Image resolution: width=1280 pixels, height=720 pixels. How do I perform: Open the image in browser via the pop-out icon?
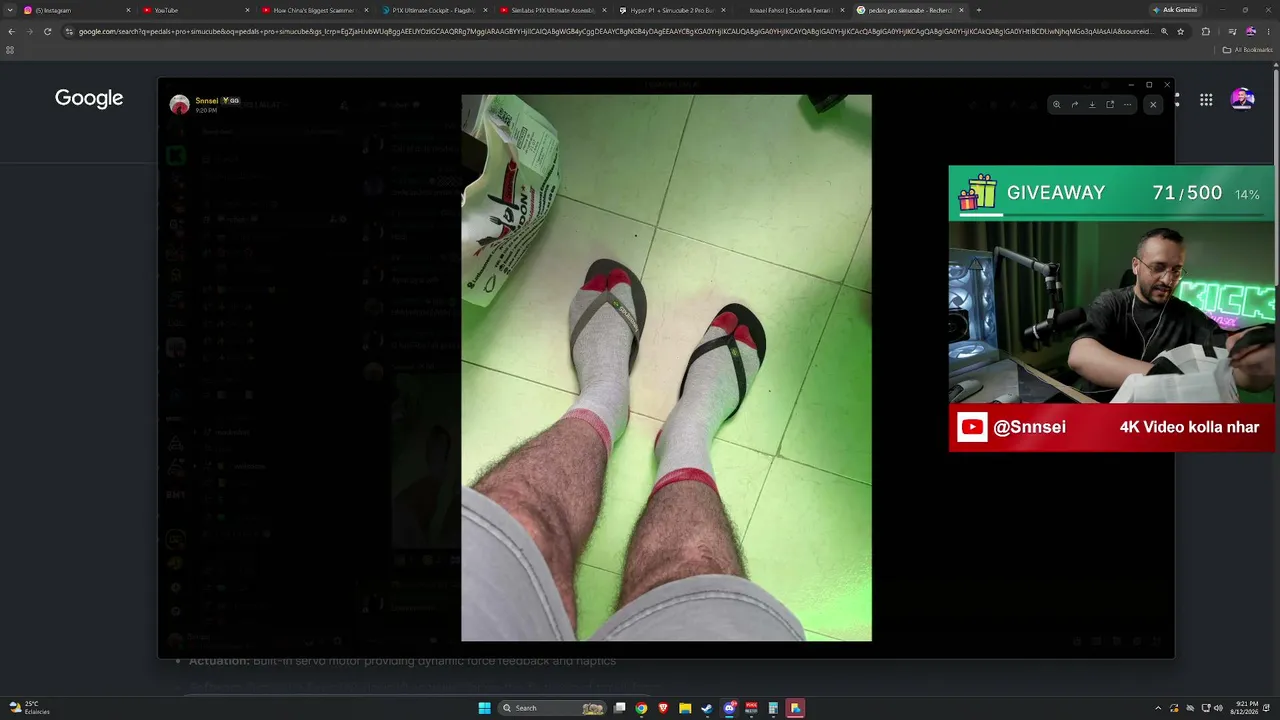1110,104
